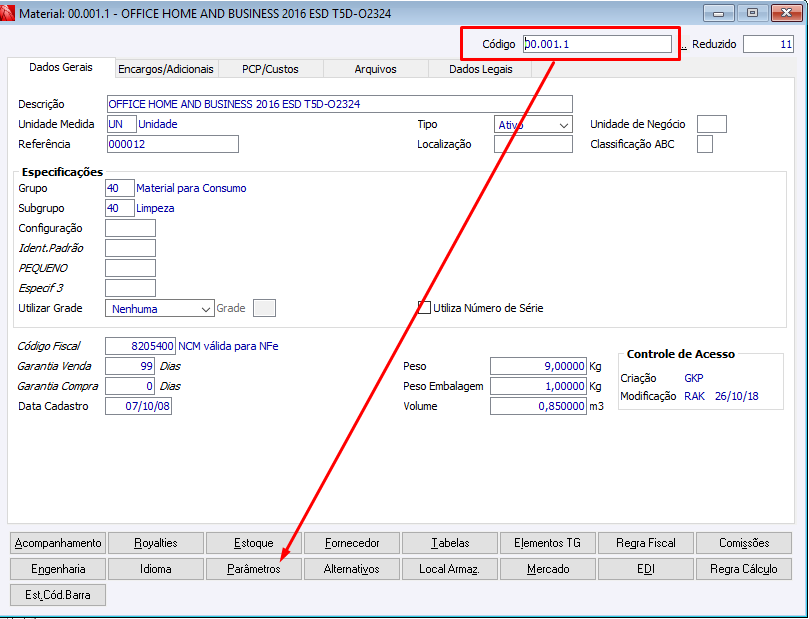Open the PCP/Custos tab
The image size is (809, 619).
tap(270, 69)
